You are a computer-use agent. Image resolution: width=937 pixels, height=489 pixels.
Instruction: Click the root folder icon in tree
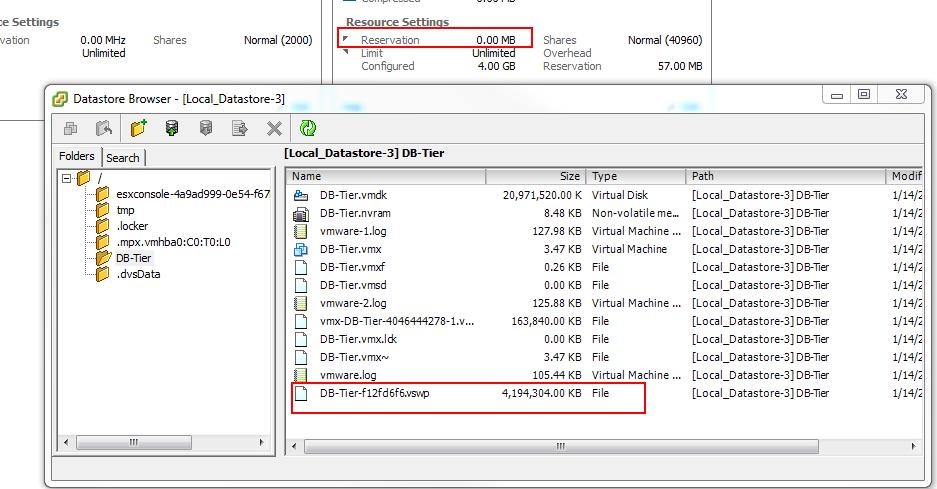pyautogui.click(x=84, y=178)
